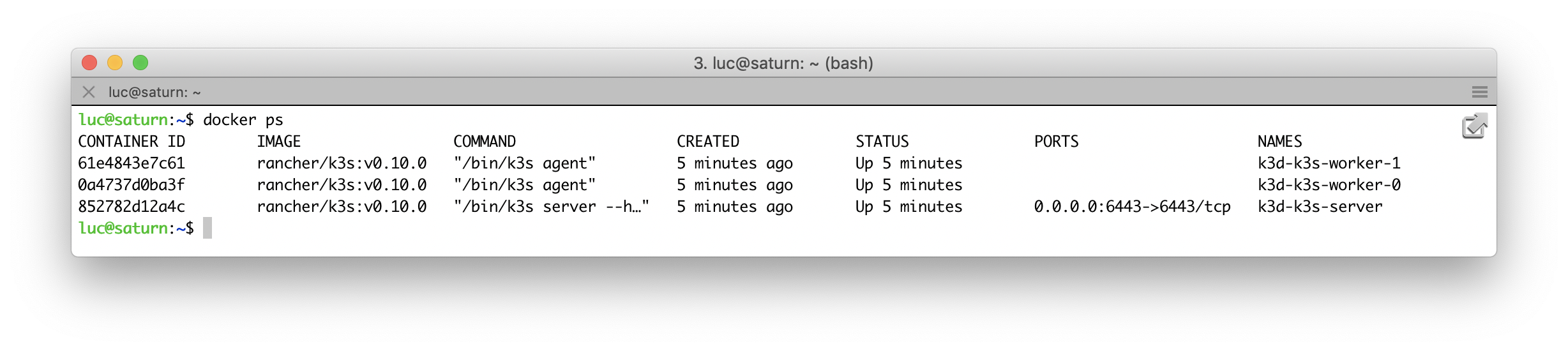1568x351 pixels.
Task: Minimize the terminal using yellow button
Action: [x=115, y=63]
